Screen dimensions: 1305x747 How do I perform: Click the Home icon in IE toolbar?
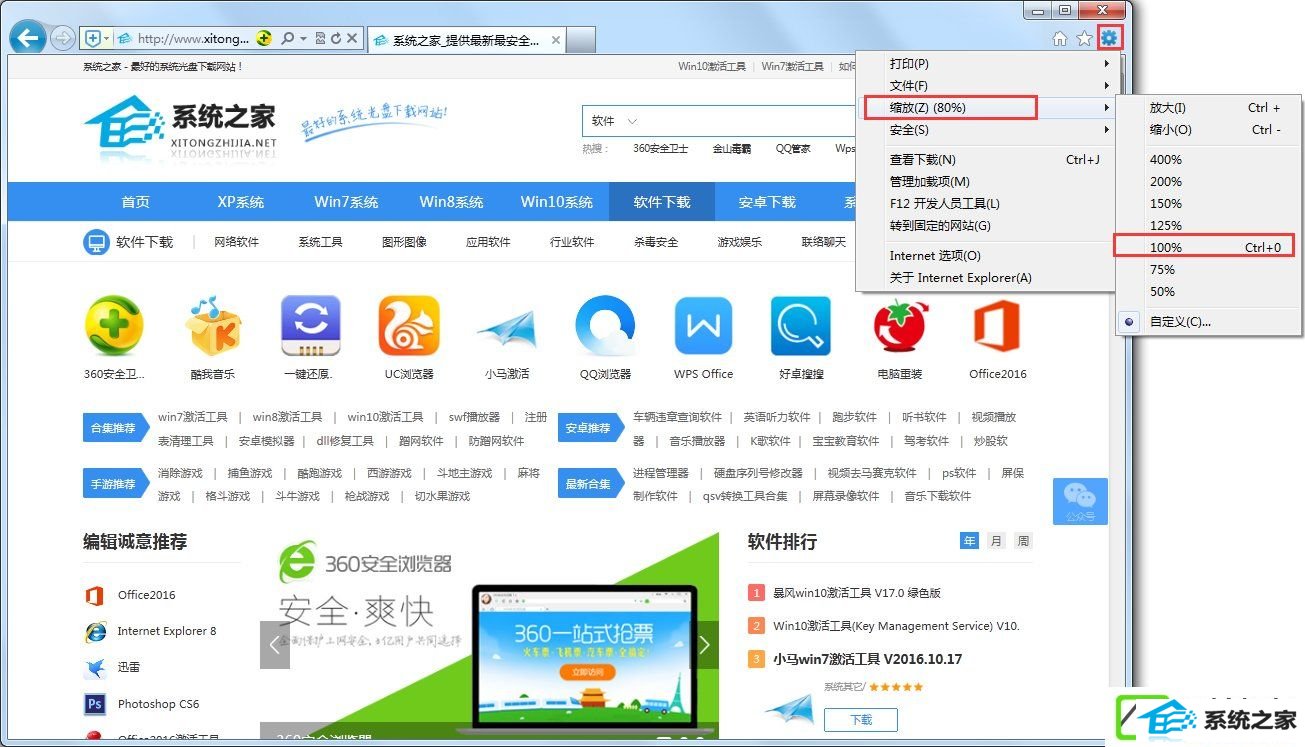pyautogui.click(x=1060, y=39)
